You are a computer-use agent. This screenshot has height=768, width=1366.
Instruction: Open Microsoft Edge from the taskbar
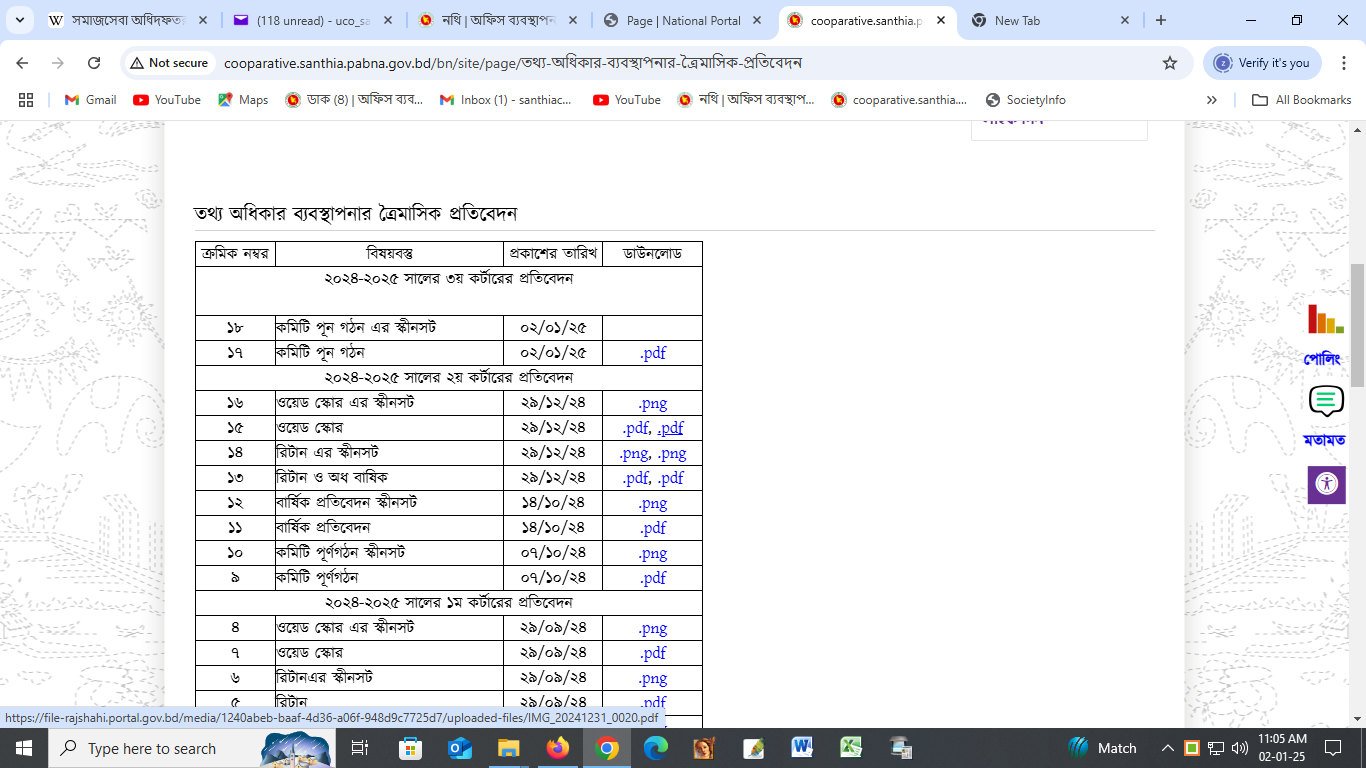(x=655, y=748)
